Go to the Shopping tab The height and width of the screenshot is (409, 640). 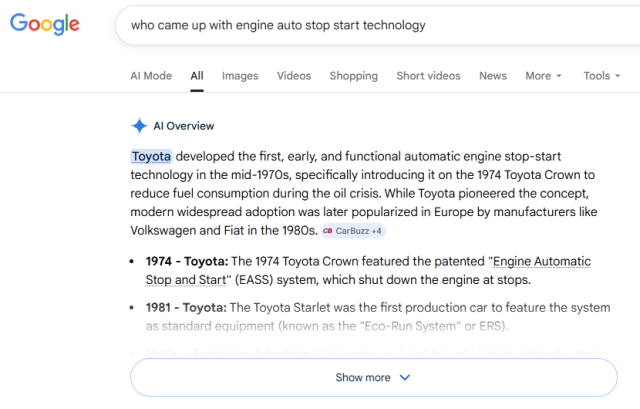click(x=353, y=76)
